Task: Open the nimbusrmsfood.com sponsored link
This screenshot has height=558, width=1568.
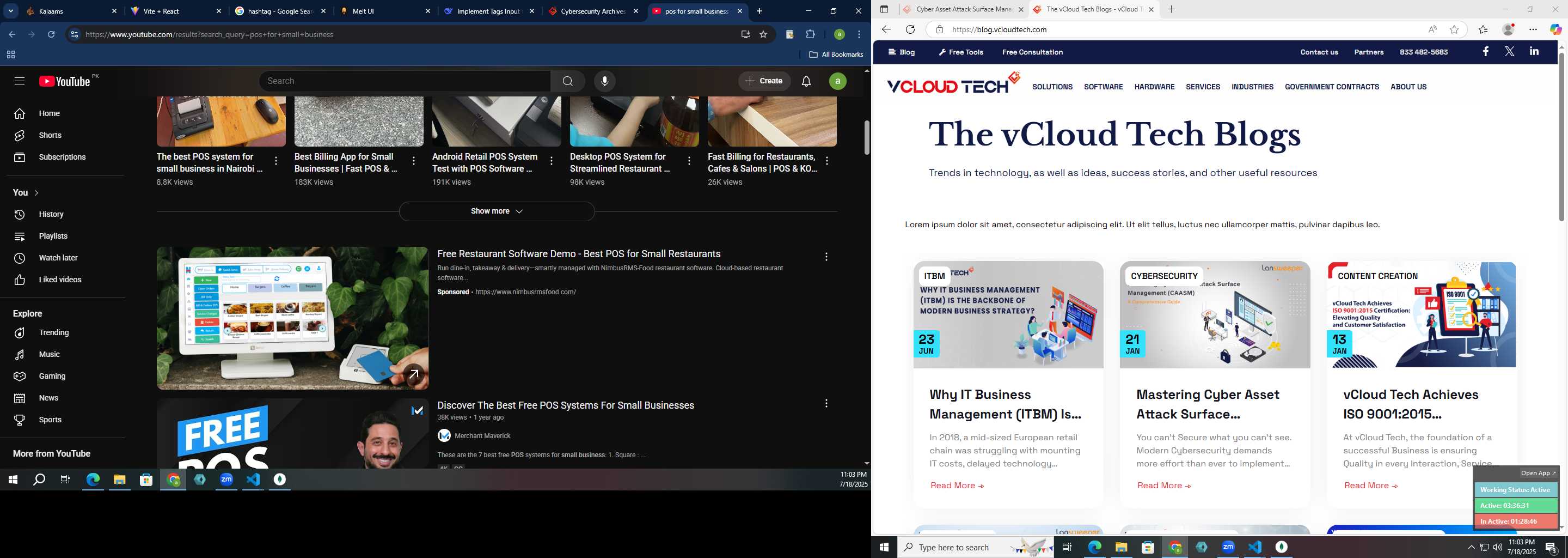Action: pos(525,292)
